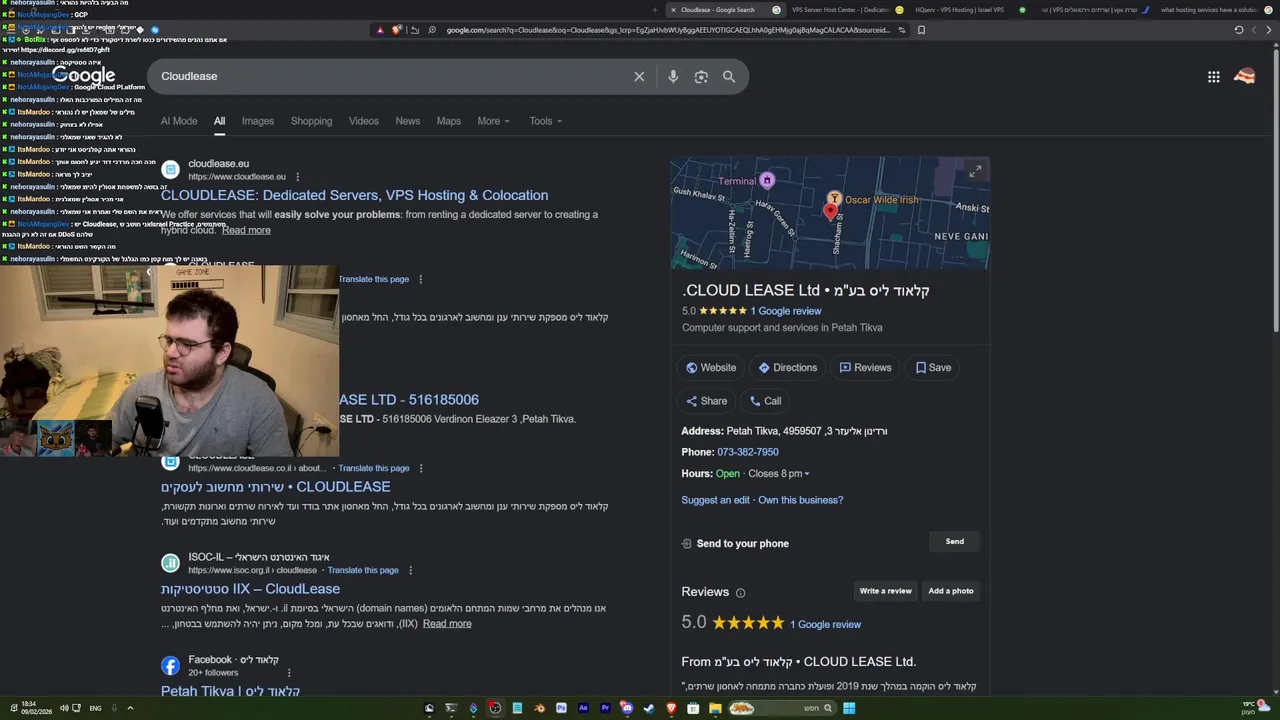Screen dimensions: 1280x720
Task: Switch to the Shopping results tab
Action: click(x=311, y=121)
